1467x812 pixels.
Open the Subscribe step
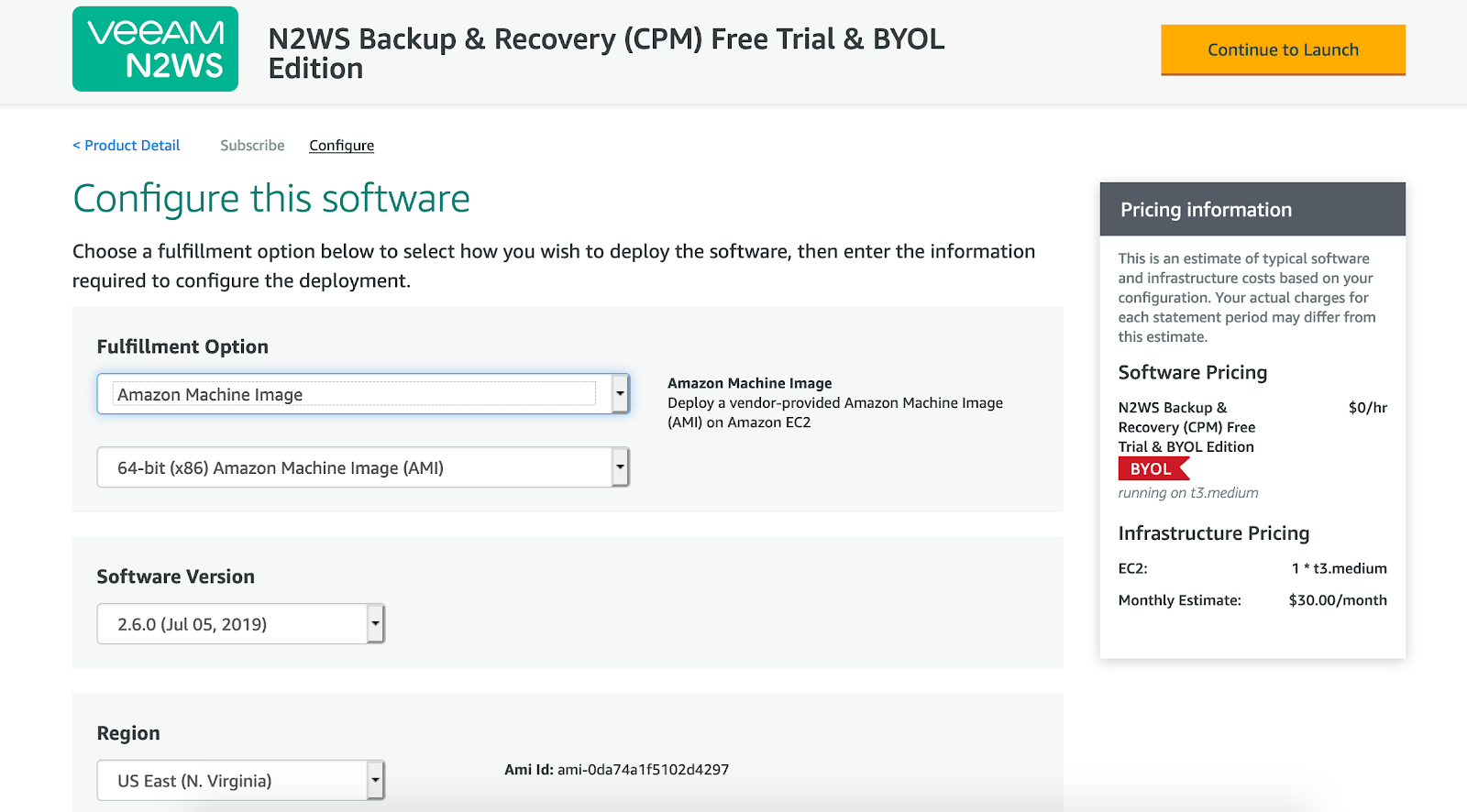click(x=252, y=145)
